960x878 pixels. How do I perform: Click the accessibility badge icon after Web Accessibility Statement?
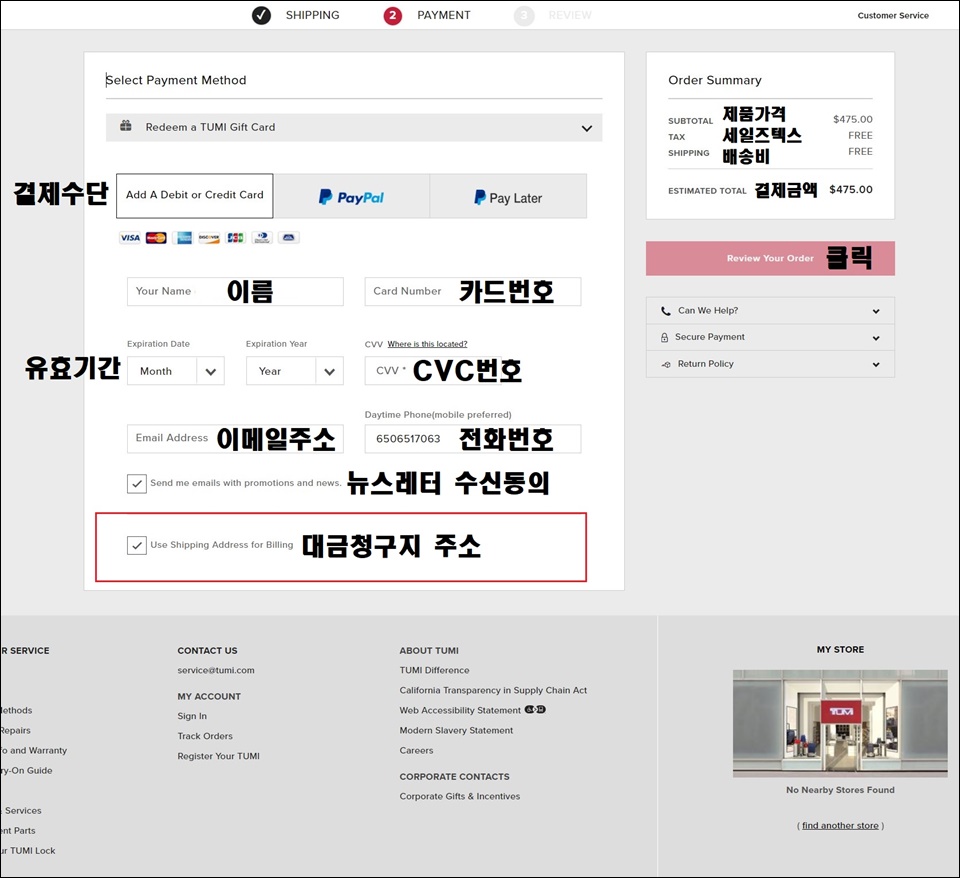535,710
